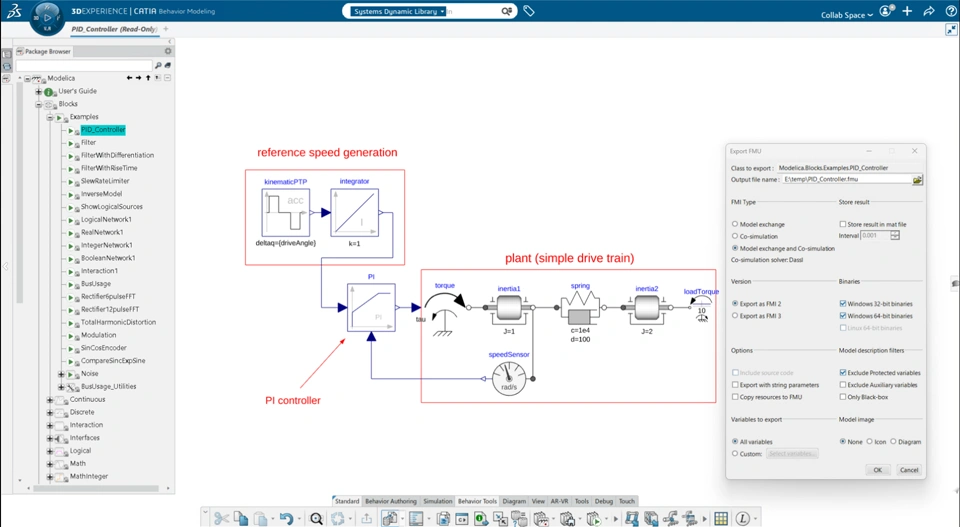This screenshot has width=960, height=527.
Task: Click the speedSensor component in the diagram
Action: tap(509, 379)
